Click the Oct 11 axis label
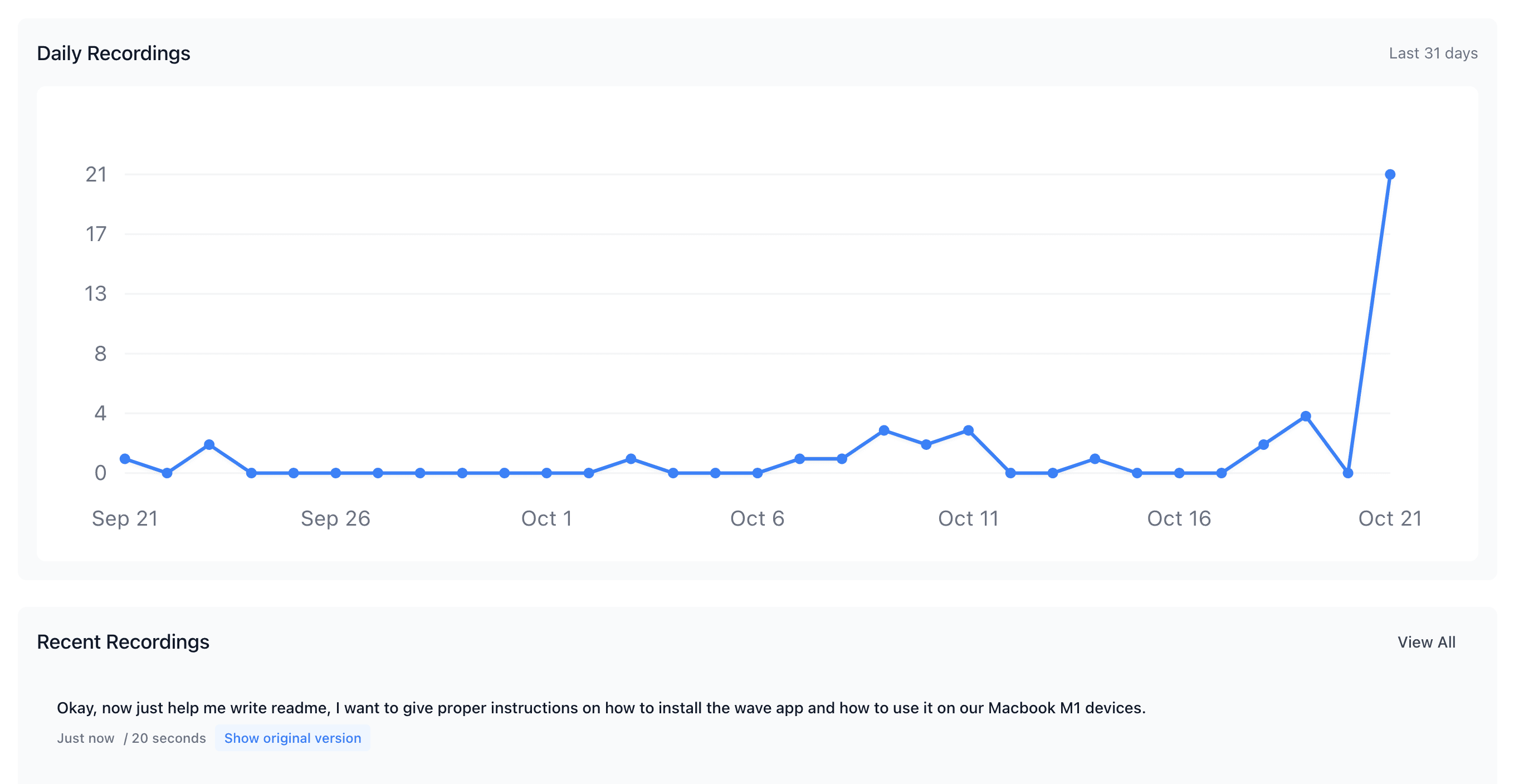The image size is (1514, 784). [x=968, y=518]
